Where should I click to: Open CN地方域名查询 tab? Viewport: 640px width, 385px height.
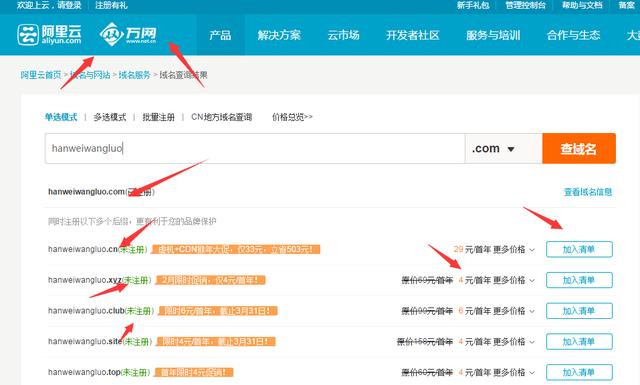point(222,117)
